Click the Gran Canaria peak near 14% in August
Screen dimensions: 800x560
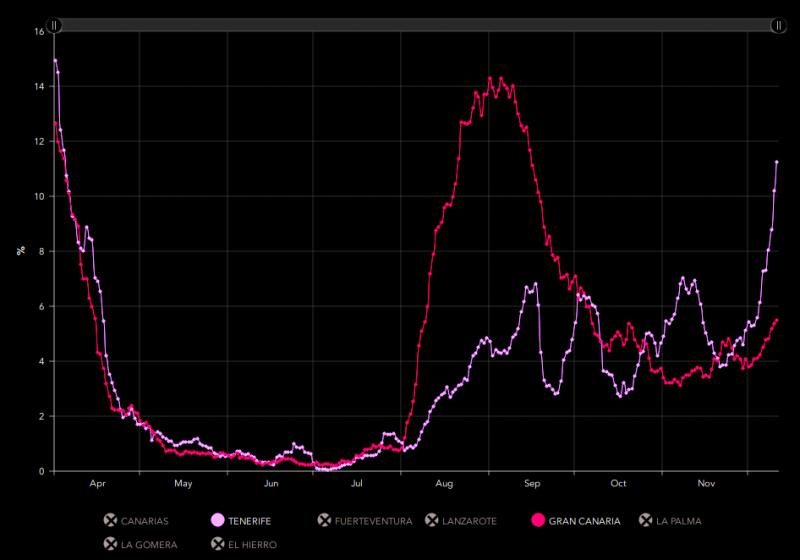pyautogui.click(x=490, y=78)
